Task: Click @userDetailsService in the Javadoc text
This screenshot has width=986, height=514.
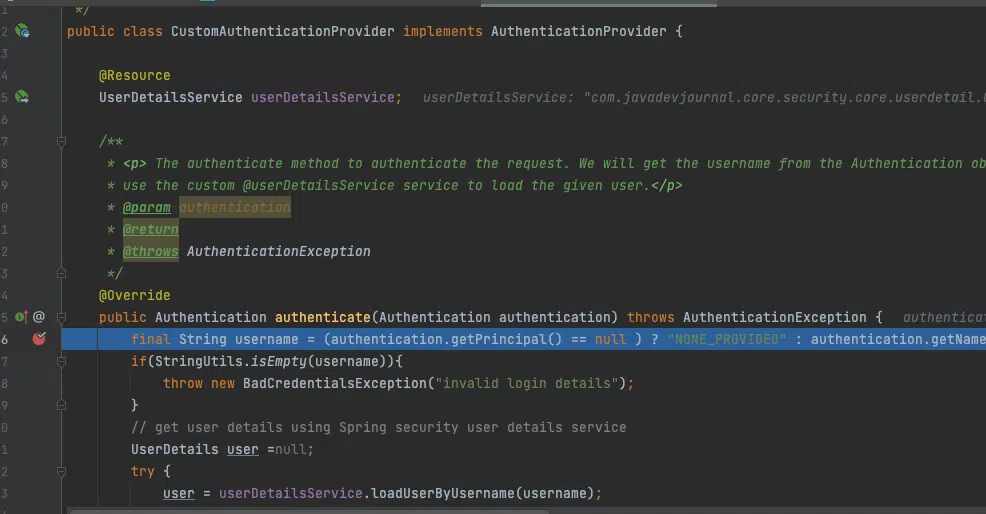Action: click(319, 186)
